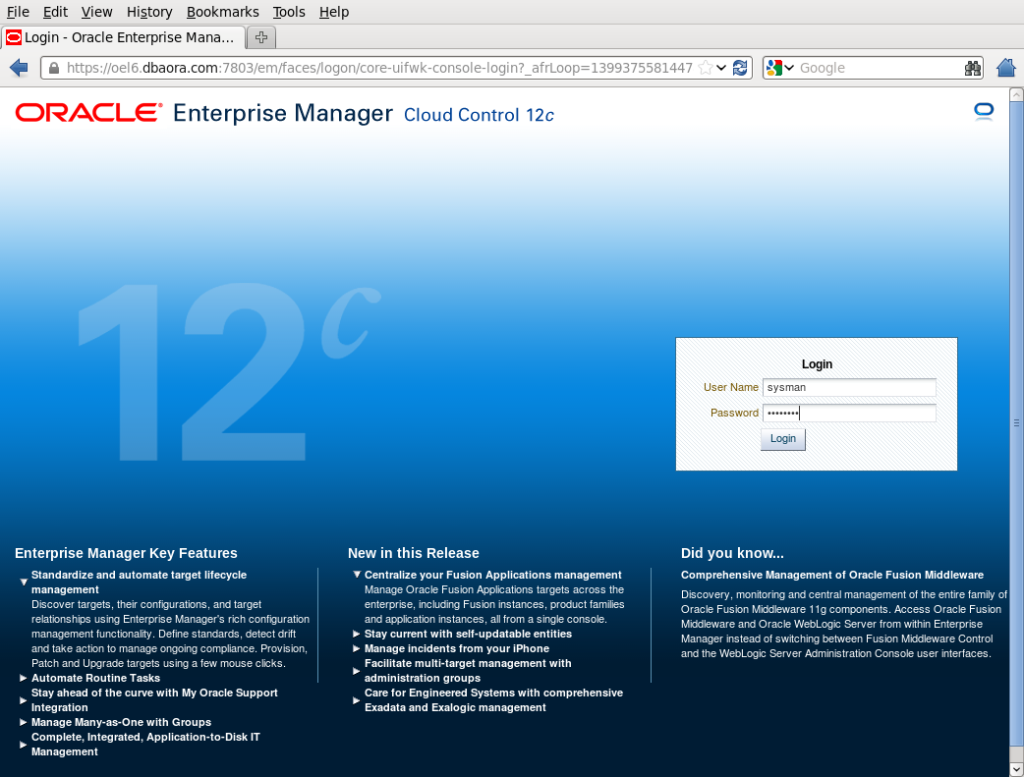Click the page scrollbar up arrow

(x=1016, y=95)
